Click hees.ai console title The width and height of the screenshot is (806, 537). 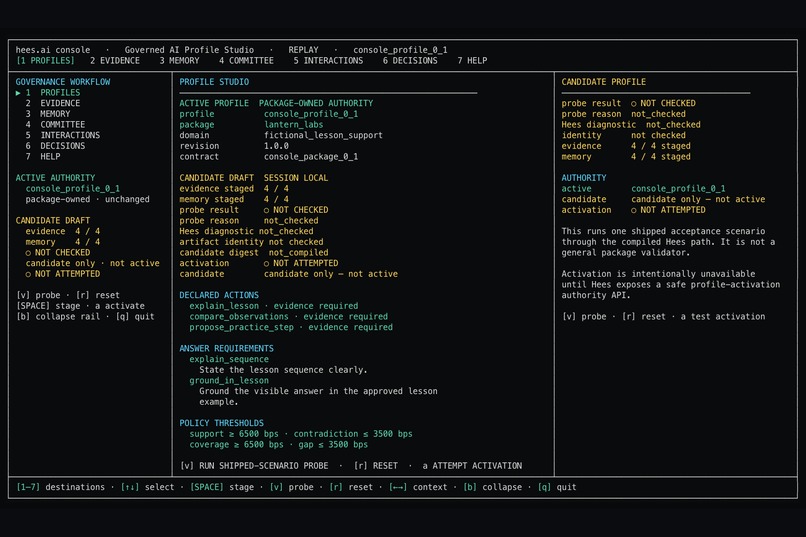pyautogui.click(x=53, y=50)
